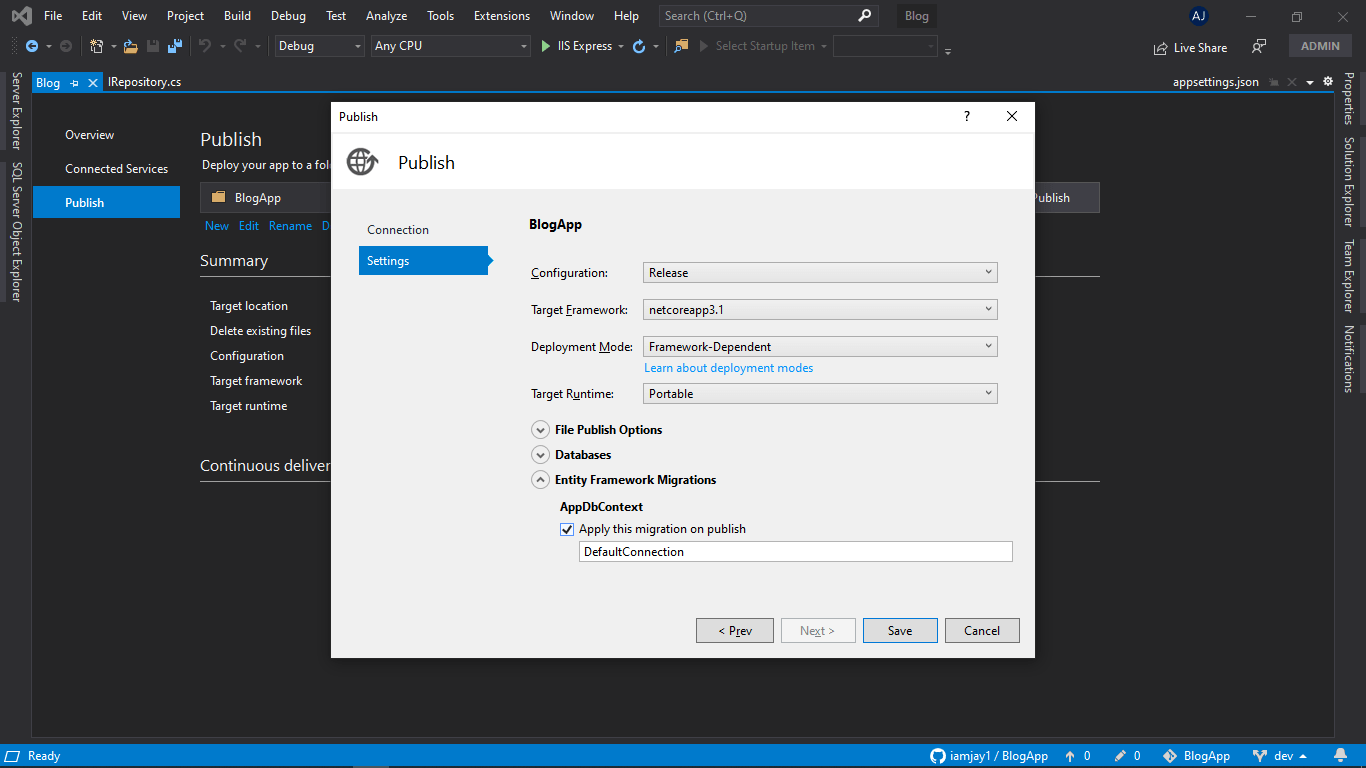
Task: Start IIS Express with the green play icon
Action: point(546,46)
